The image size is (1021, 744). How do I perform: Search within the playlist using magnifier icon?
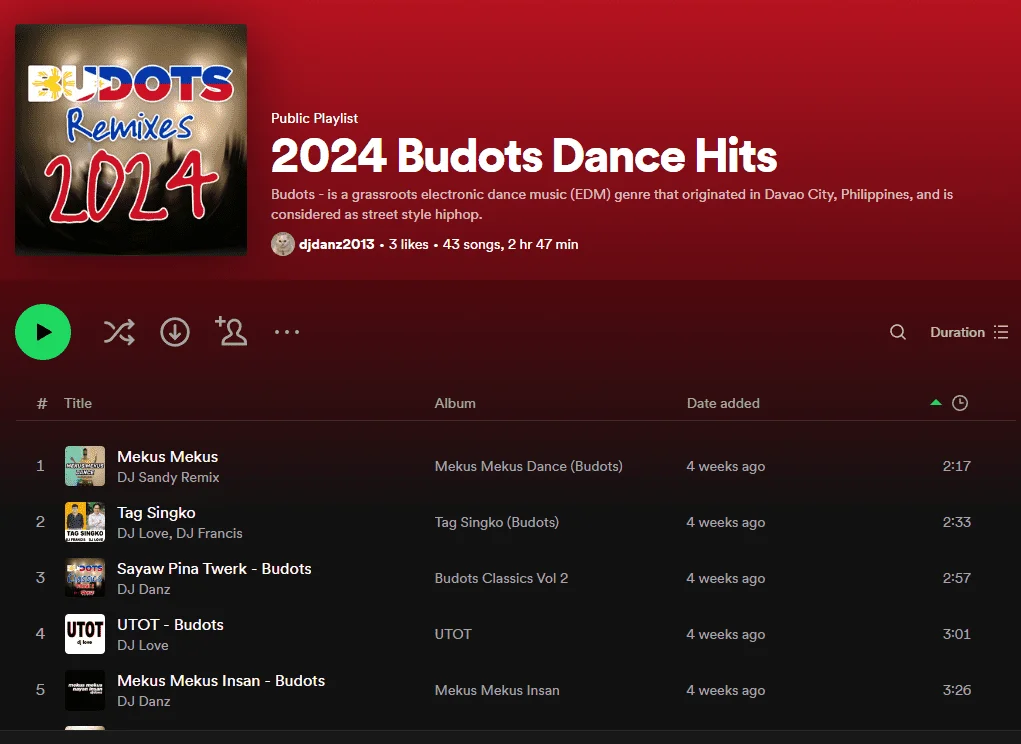[898, 332]
